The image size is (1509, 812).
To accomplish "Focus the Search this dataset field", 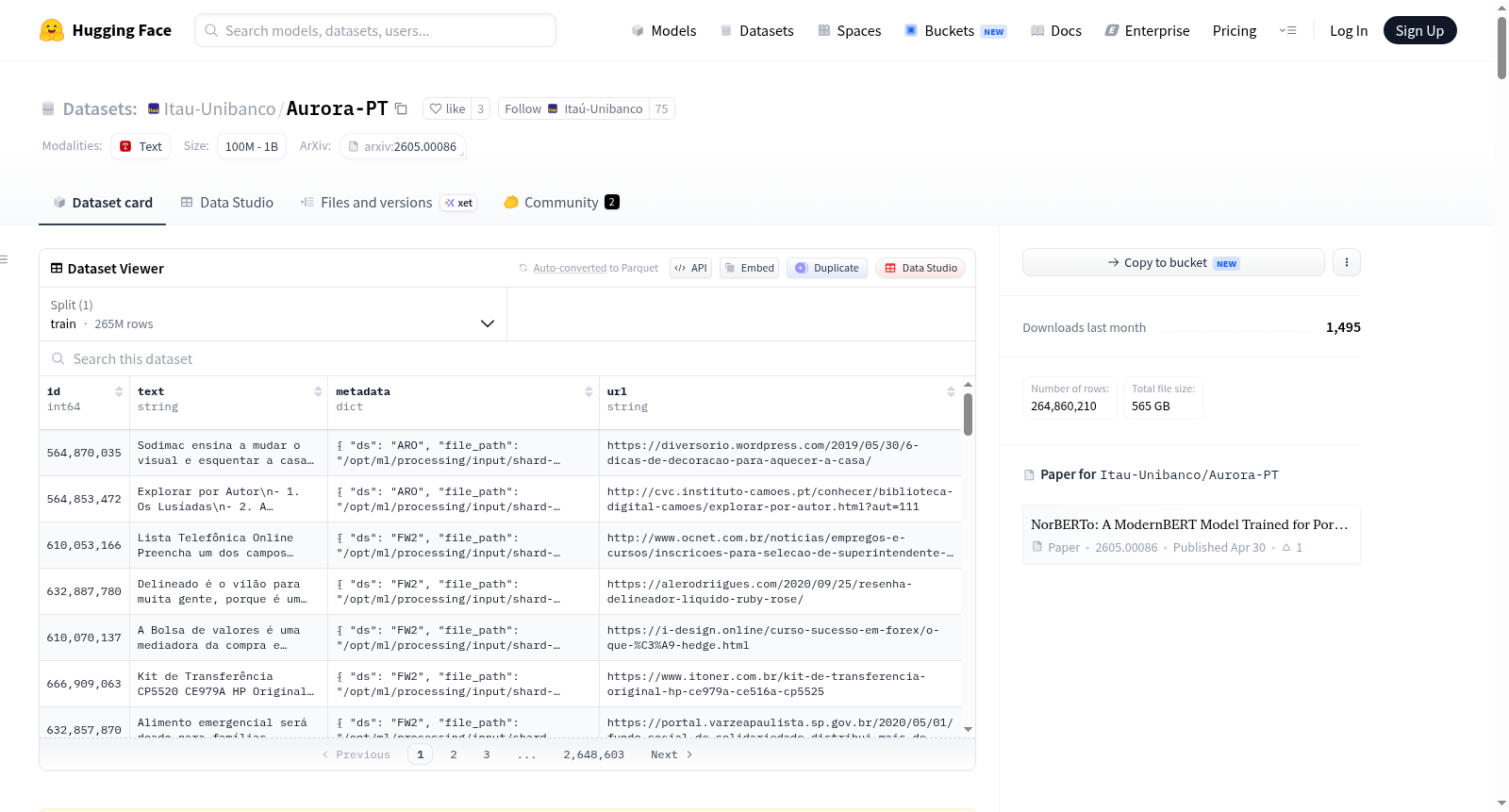I will pos(507,358).
